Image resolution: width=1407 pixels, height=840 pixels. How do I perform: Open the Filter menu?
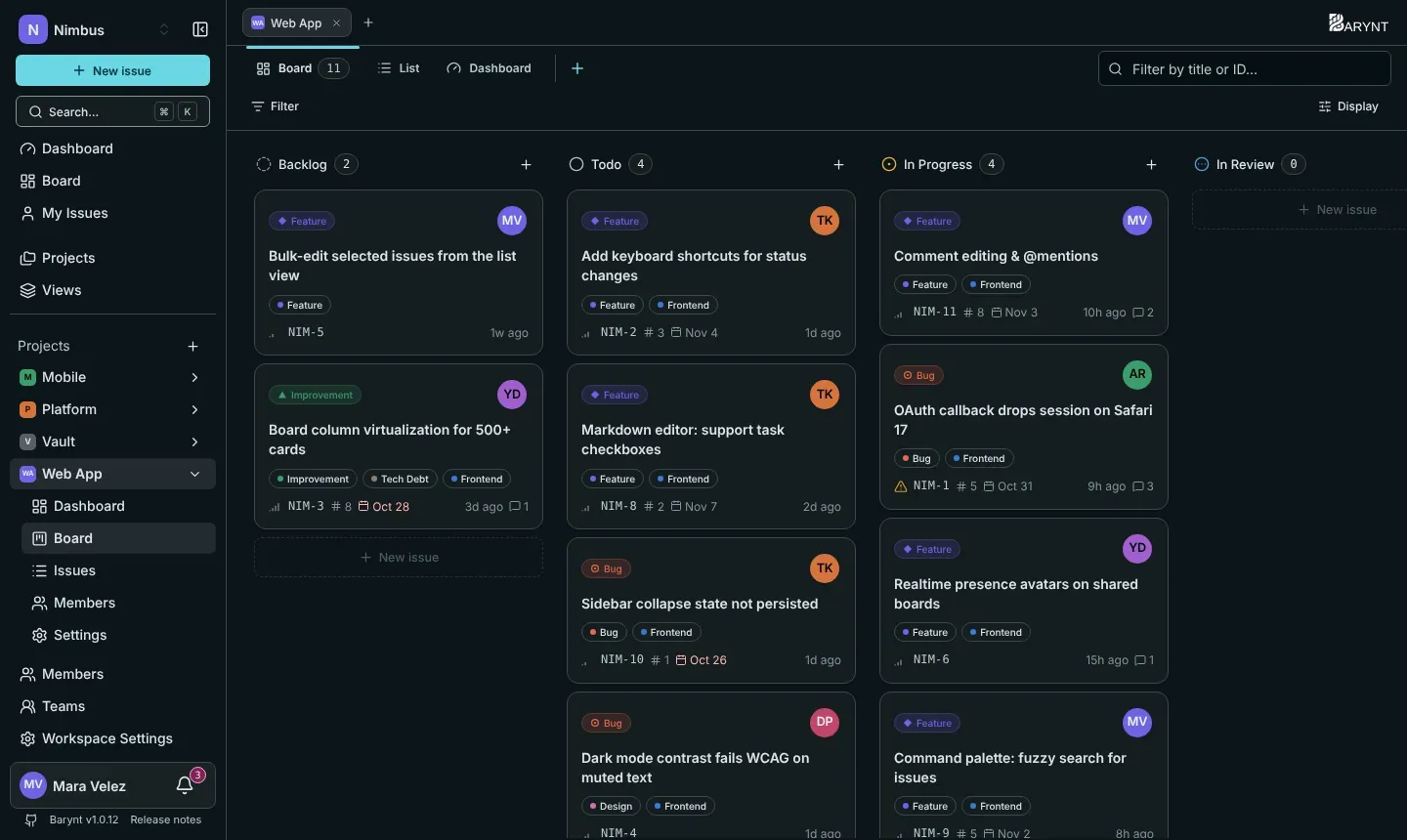[276, 106]
